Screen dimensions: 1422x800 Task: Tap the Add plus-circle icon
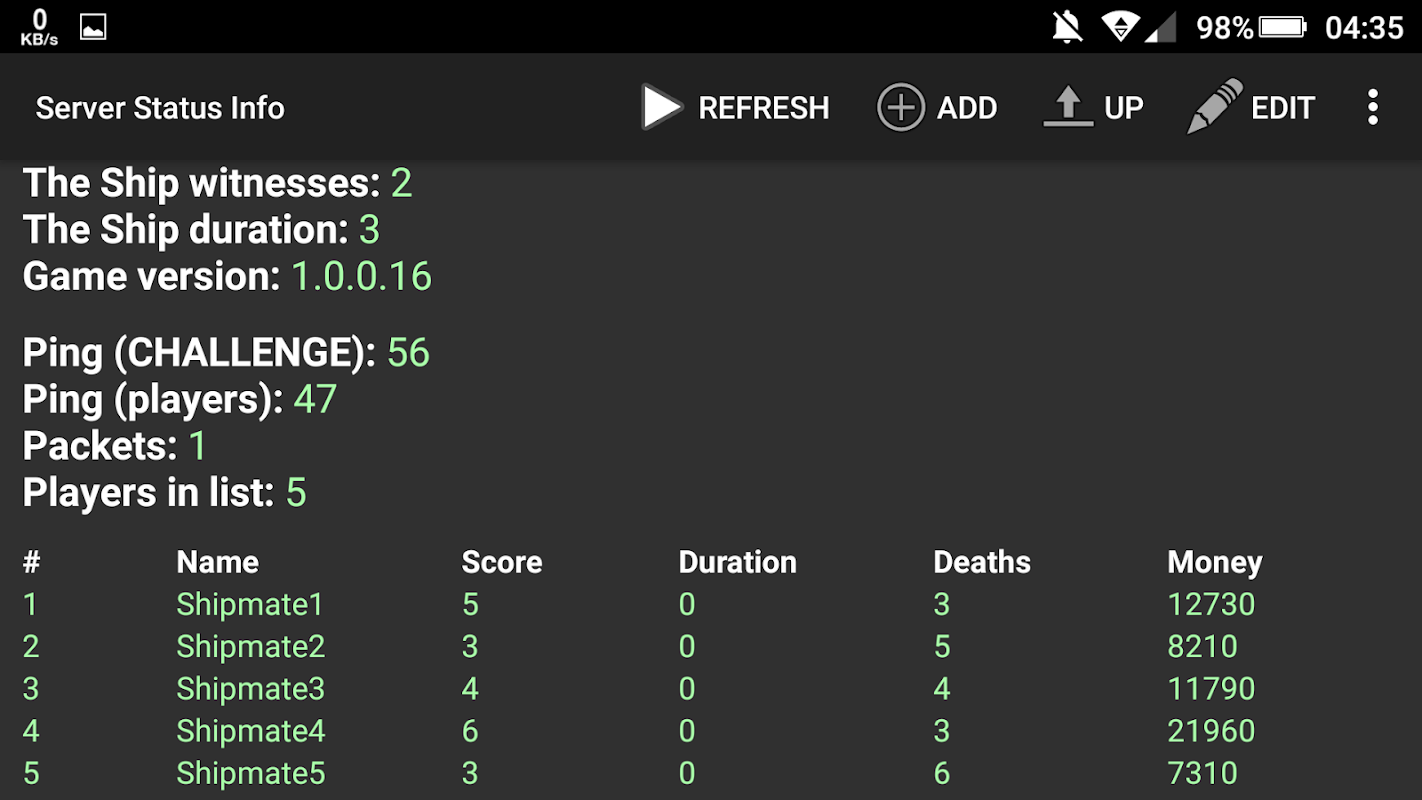[x=900, y=107]
